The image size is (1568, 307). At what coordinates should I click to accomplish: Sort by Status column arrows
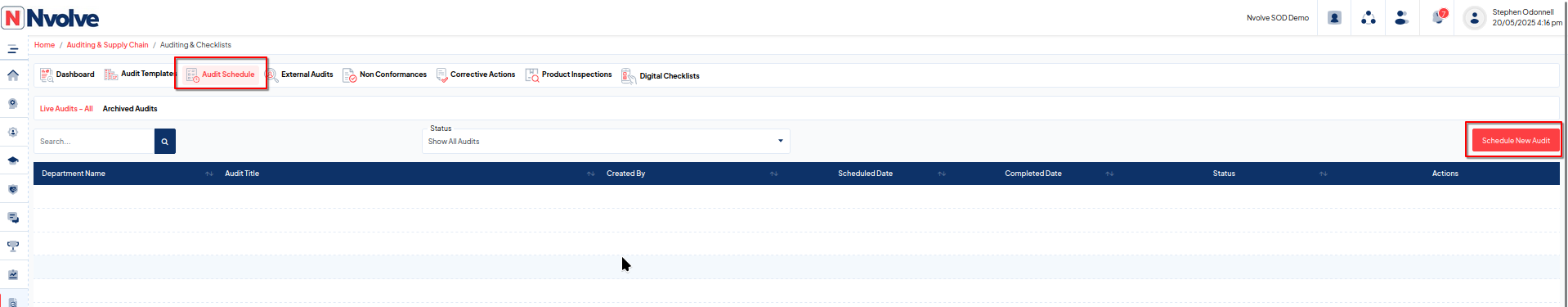tap(1323, 174)
